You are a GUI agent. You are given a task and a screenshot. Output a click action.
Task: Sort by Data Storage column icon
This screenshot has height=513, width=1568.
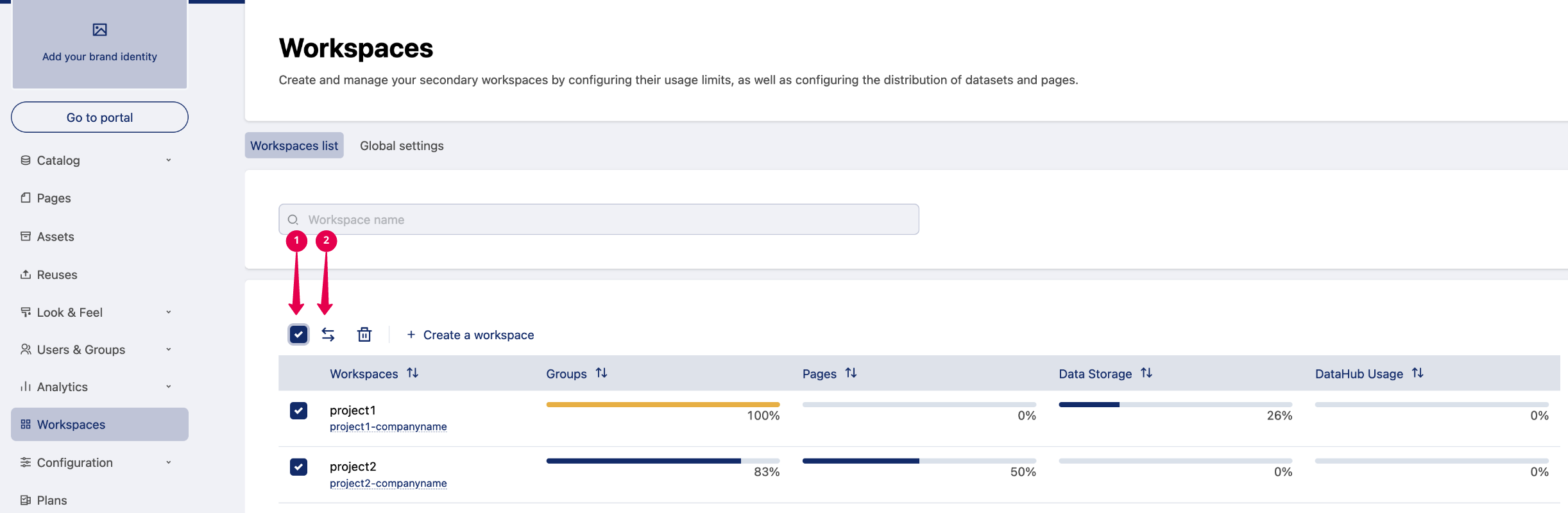(1146, 373)
